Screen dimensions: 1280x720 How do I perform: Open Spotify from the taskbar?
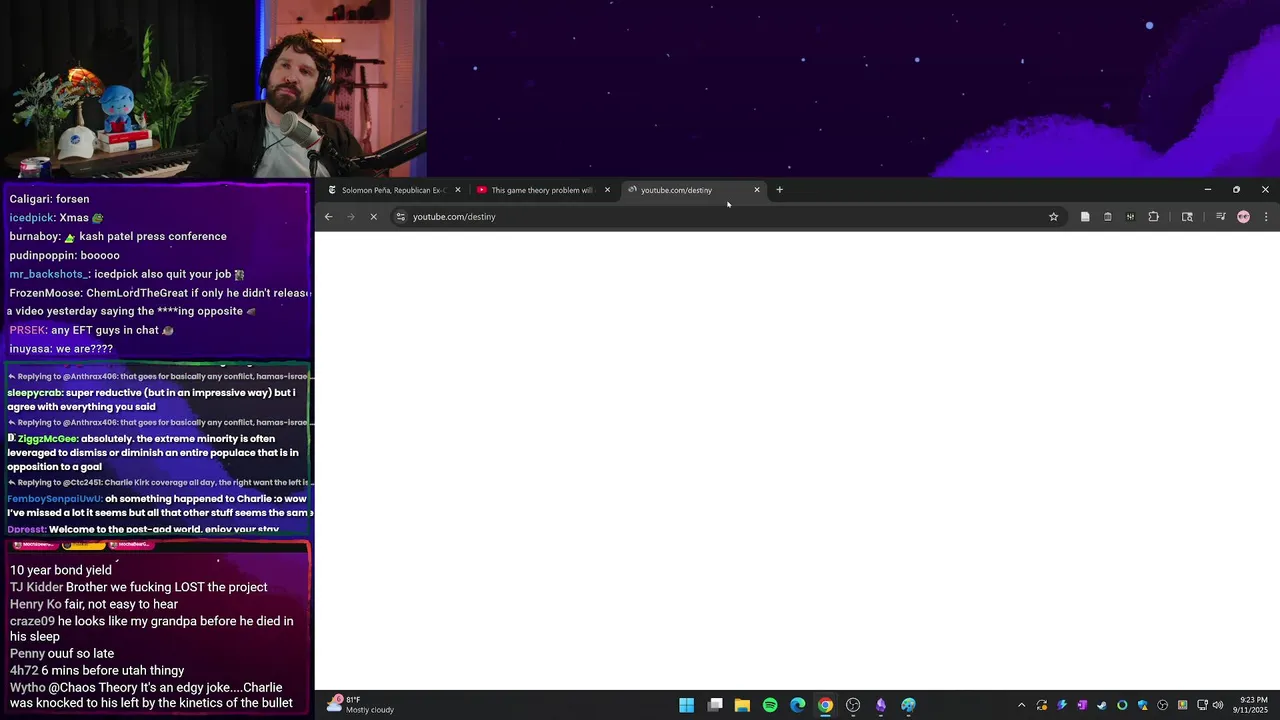point(770,705)
